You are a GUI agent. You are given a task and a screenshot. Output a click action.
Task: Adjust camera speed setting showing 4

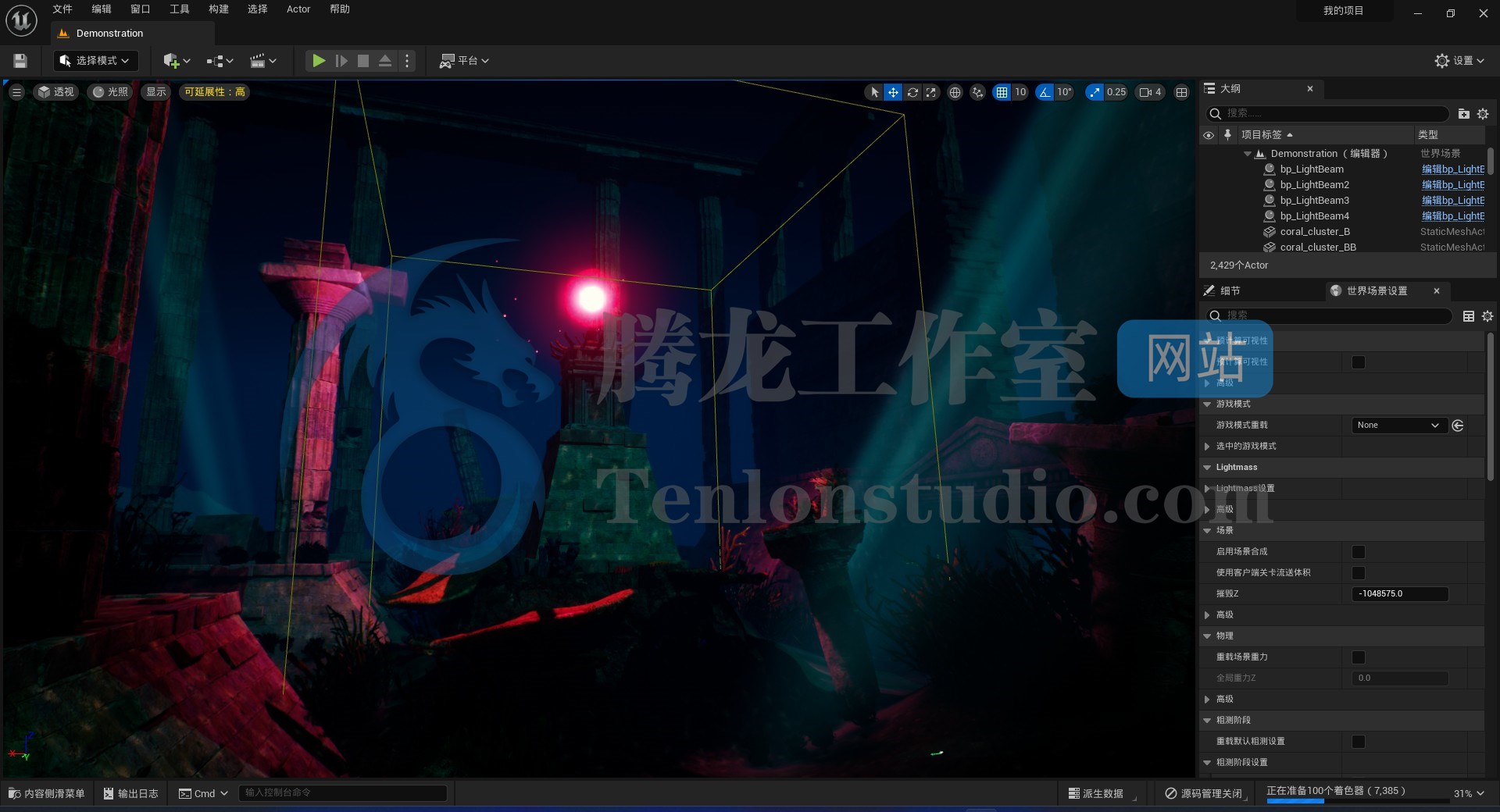point(1150,92)
